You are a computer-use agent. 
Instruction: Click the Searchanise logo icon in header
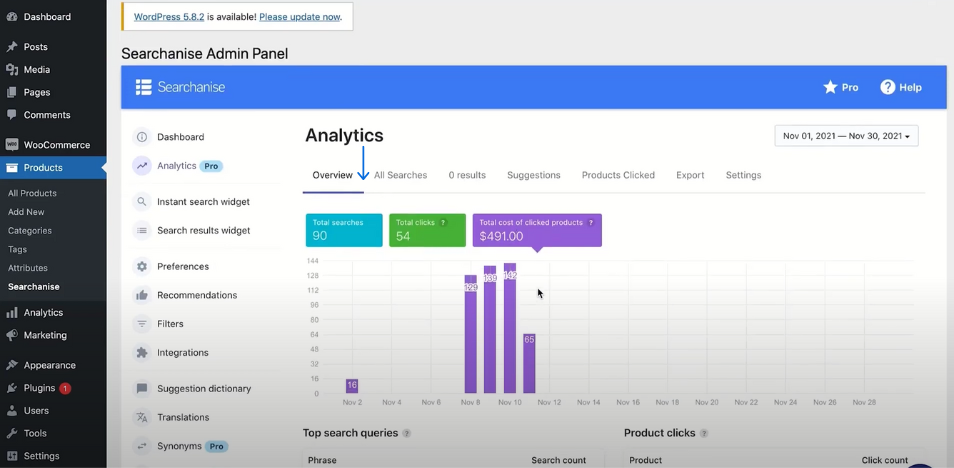144,87
